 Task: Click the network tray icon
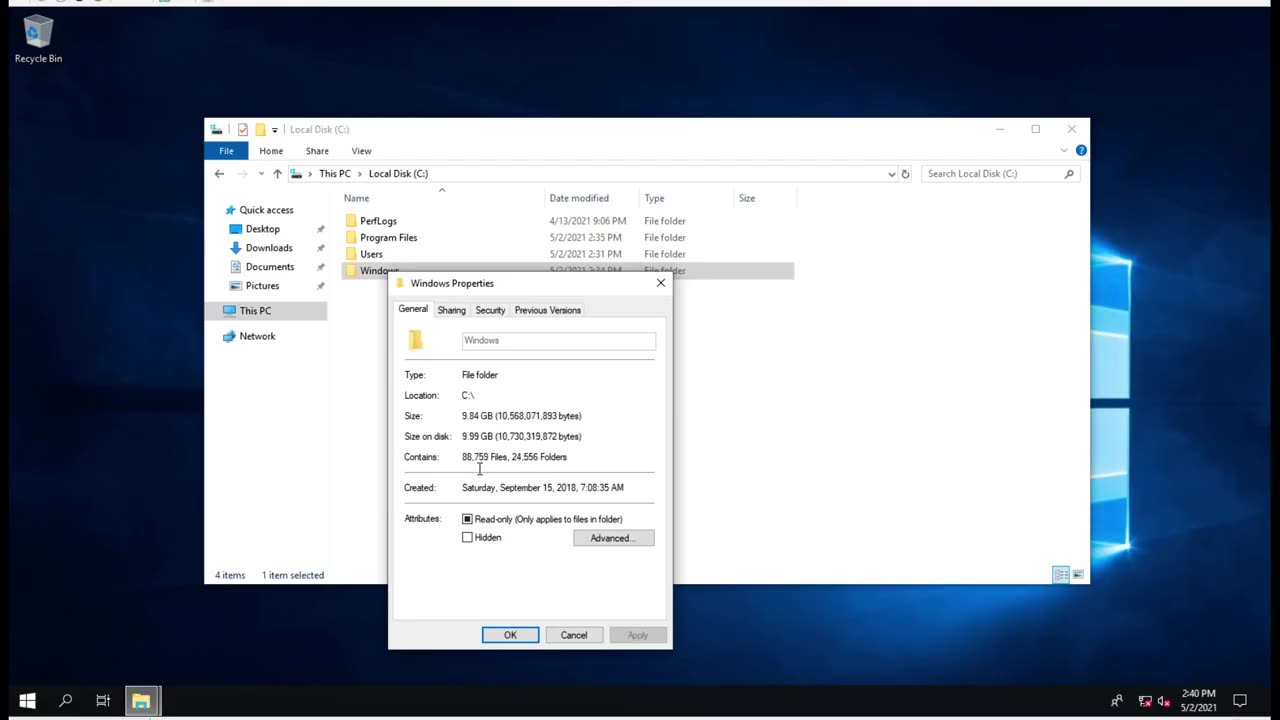tap(1145, 701)
